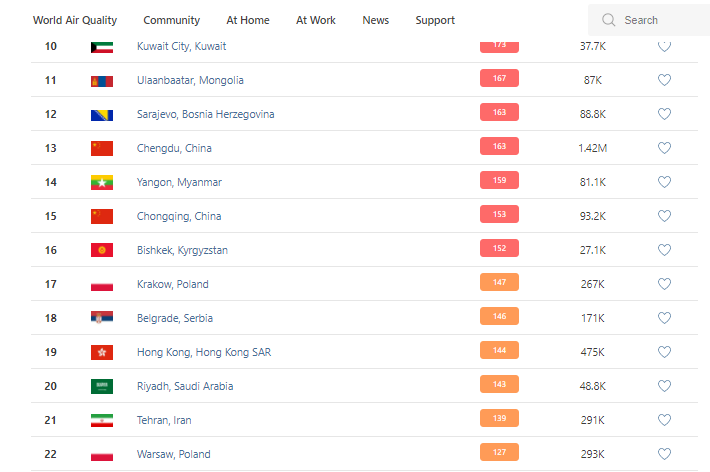The image size is (710, 472).
Task: Click heart icon in Tehran row
Action: point(664,420)
